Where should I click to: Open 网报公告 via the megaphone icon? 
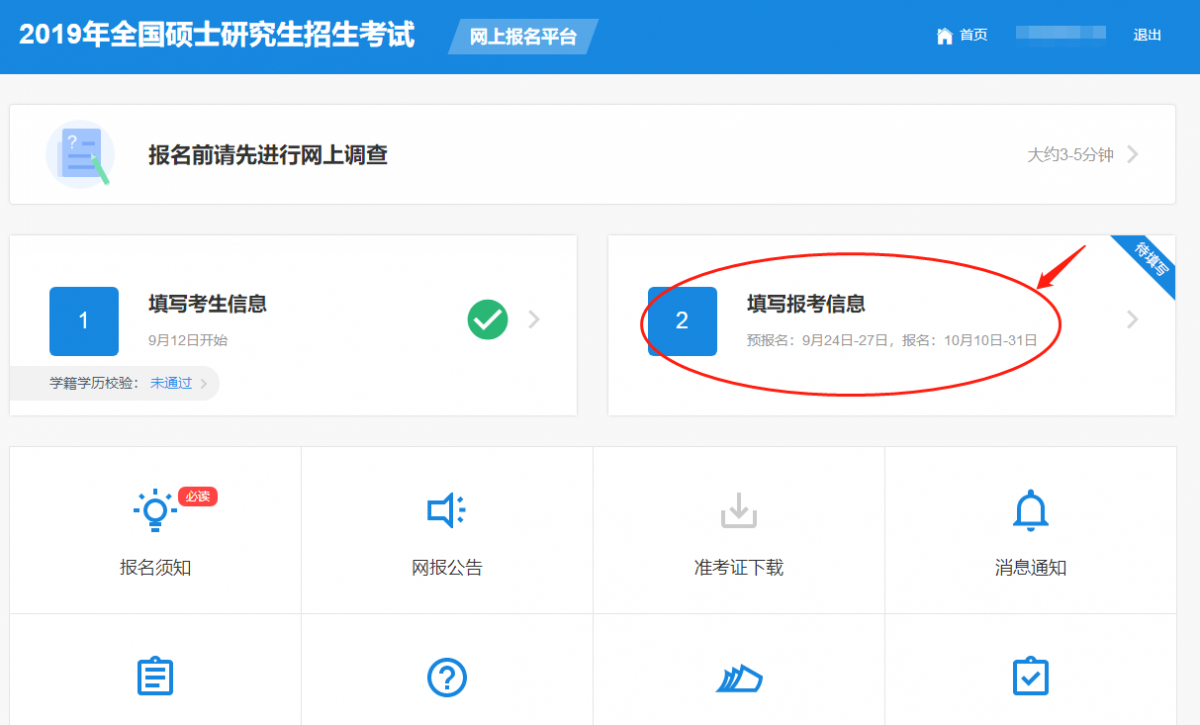click(x=447, y=510)
